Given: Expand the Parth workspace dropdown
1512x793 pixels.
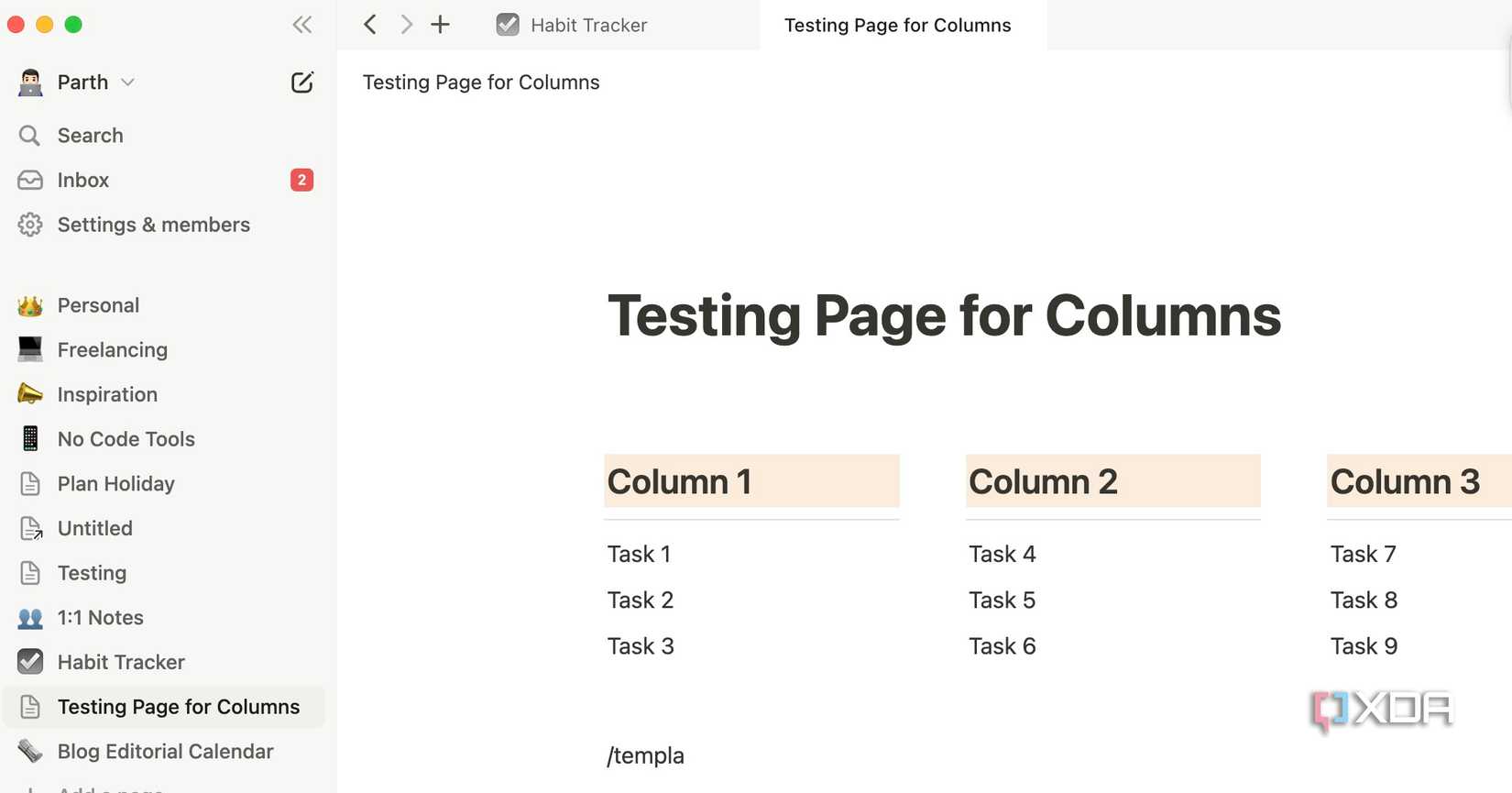Looking at the screenshot, I should 127,83.
